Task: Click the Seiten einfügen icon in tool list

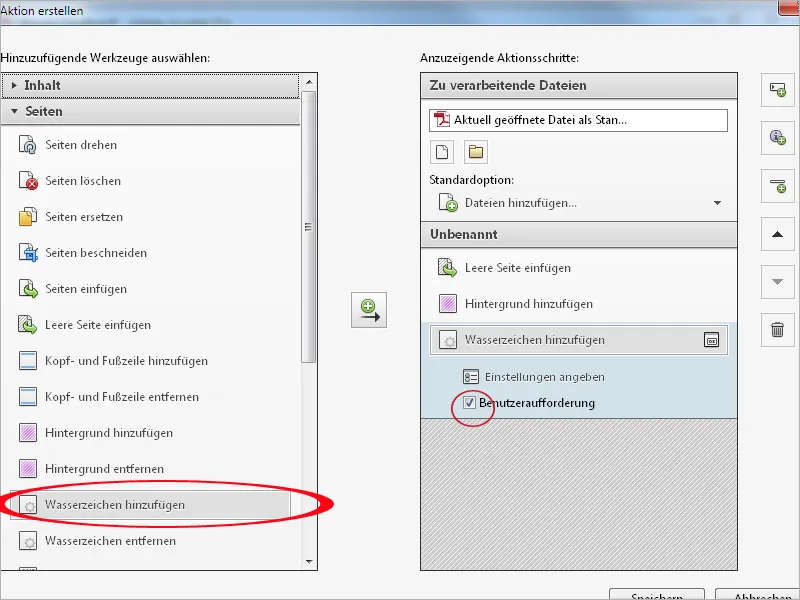Action: point(28,289)
